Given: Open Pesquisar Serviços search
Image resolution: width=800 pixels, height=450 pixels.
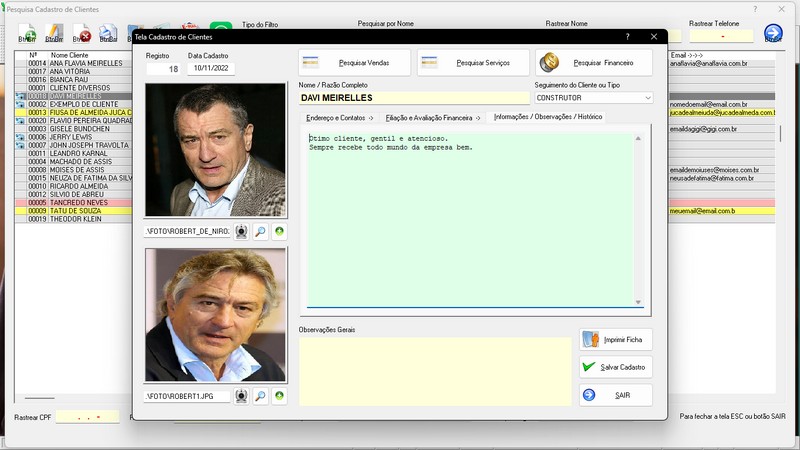Looking at the screenshot, I should pos(473,63).
